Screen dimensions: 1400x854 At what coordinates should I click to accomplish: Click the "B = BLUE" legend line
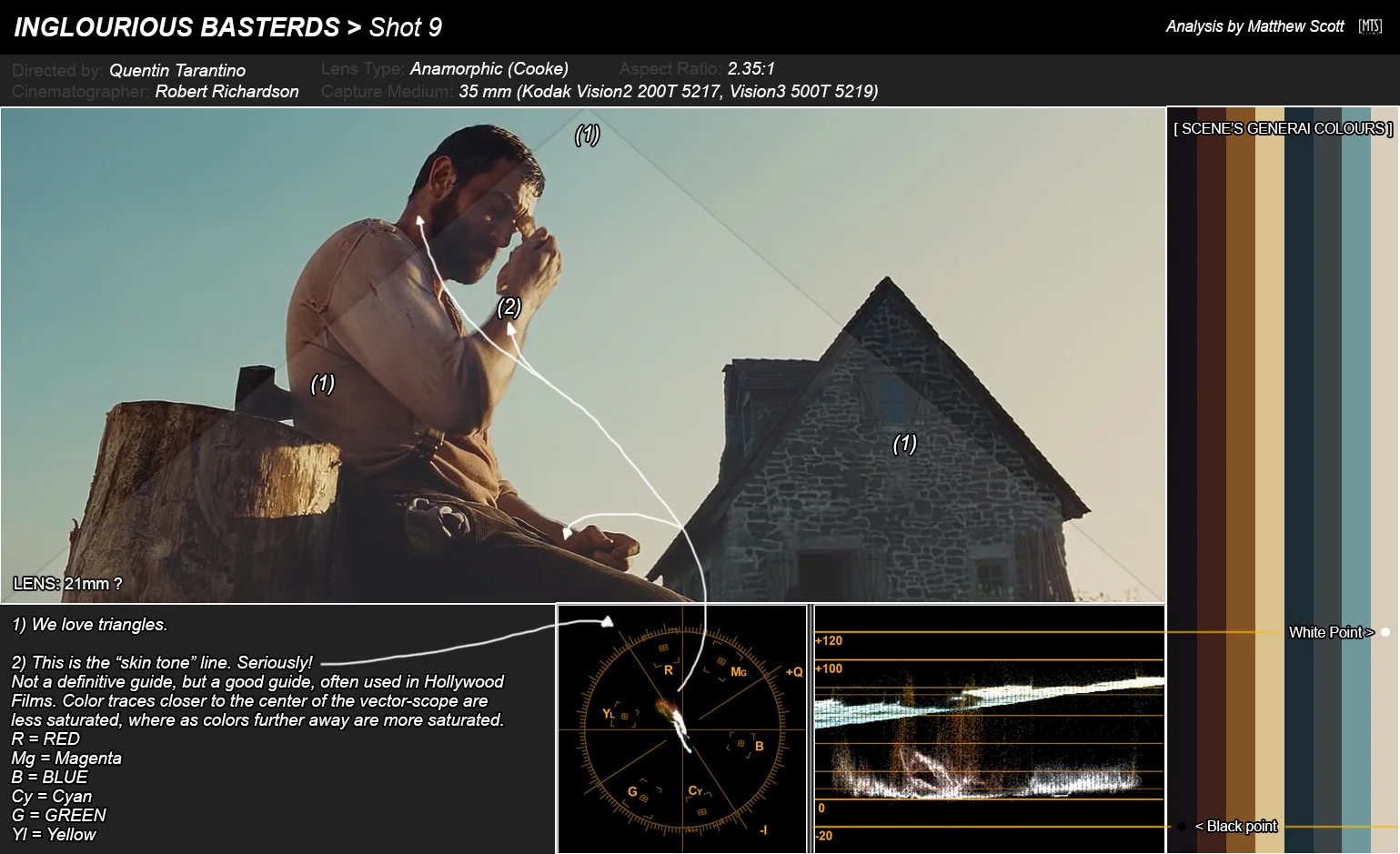tap(49, 777)
